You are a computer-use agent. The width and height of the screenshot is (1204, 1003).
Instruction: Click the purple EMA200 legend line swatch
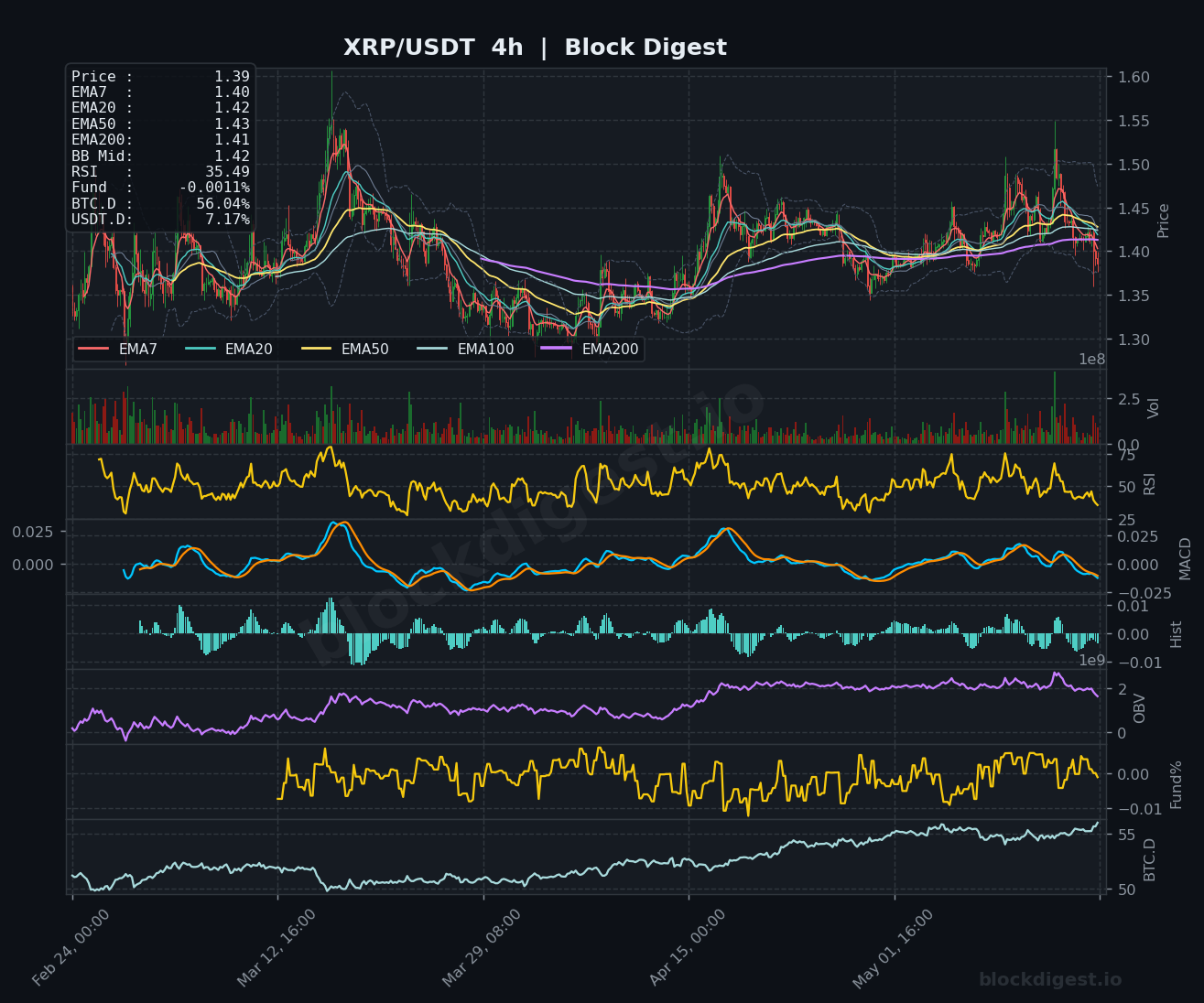[x=557, y=349]
